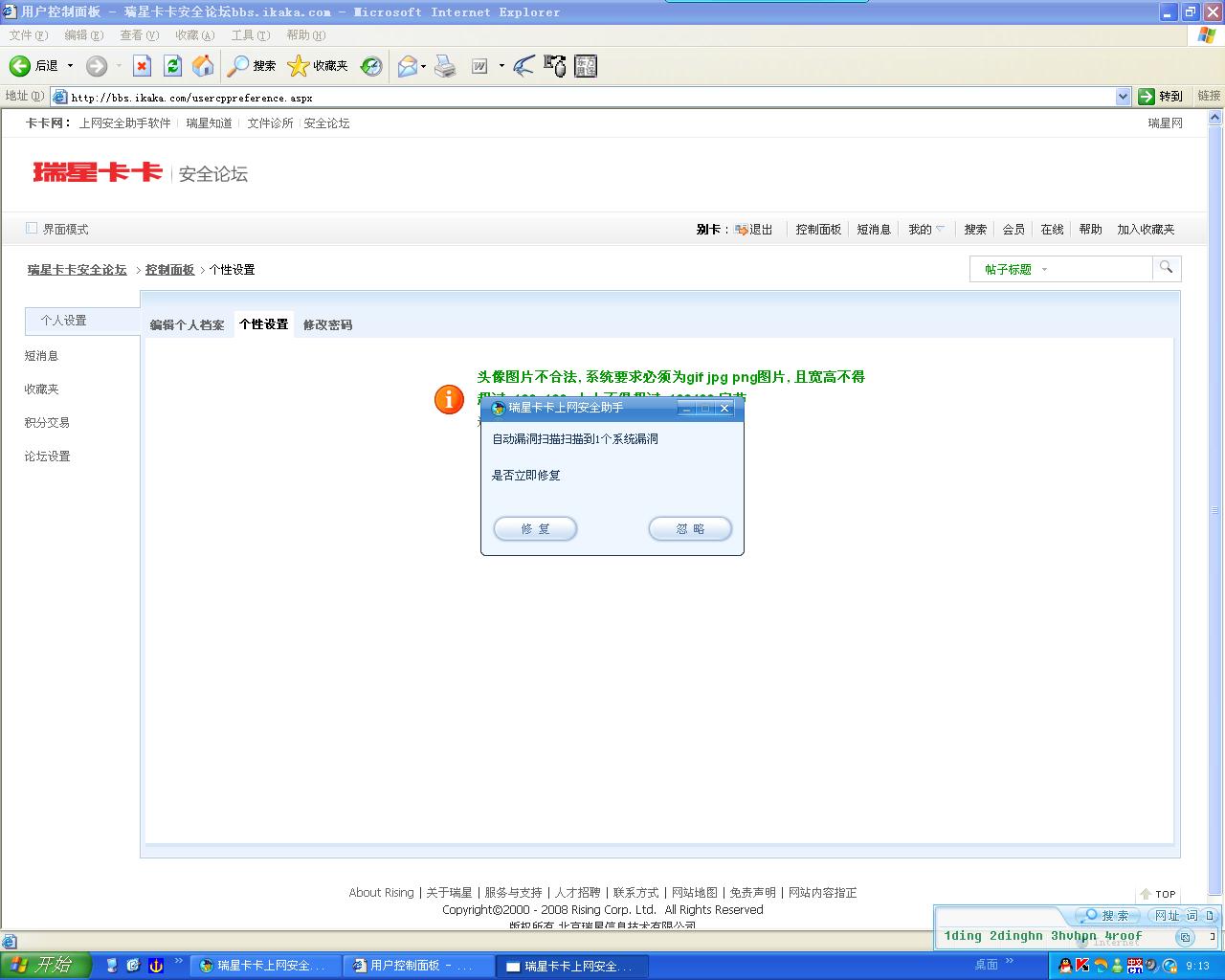This screenshot has width=1225, height=980.
Task: Open the Search magnifier toolbar button
Action: (252, 66)
